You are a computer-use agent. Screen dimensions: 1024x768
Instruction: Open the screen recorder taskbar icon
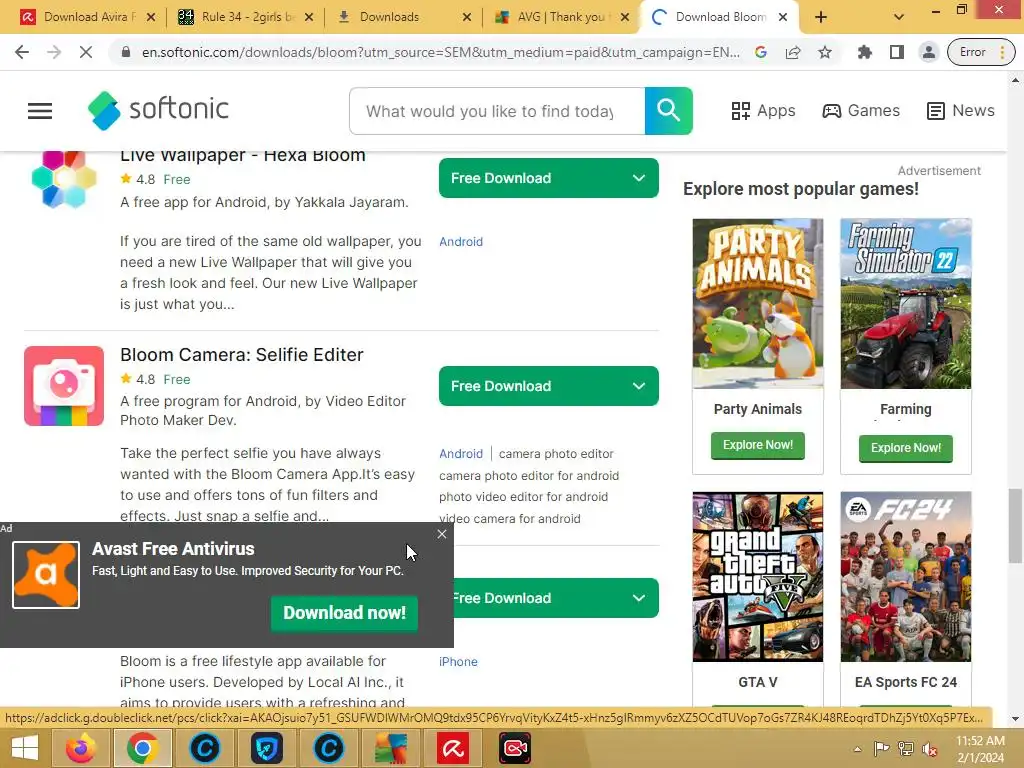(x=515, y=748)
